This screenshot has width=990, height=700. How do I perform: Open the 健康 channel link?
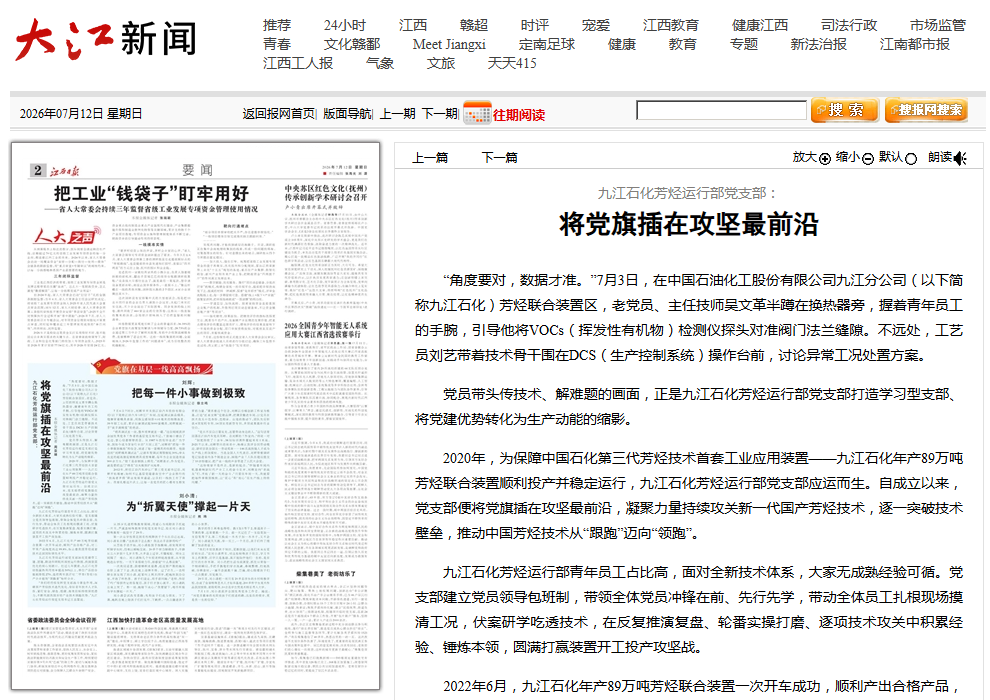(x=622, y=44)
